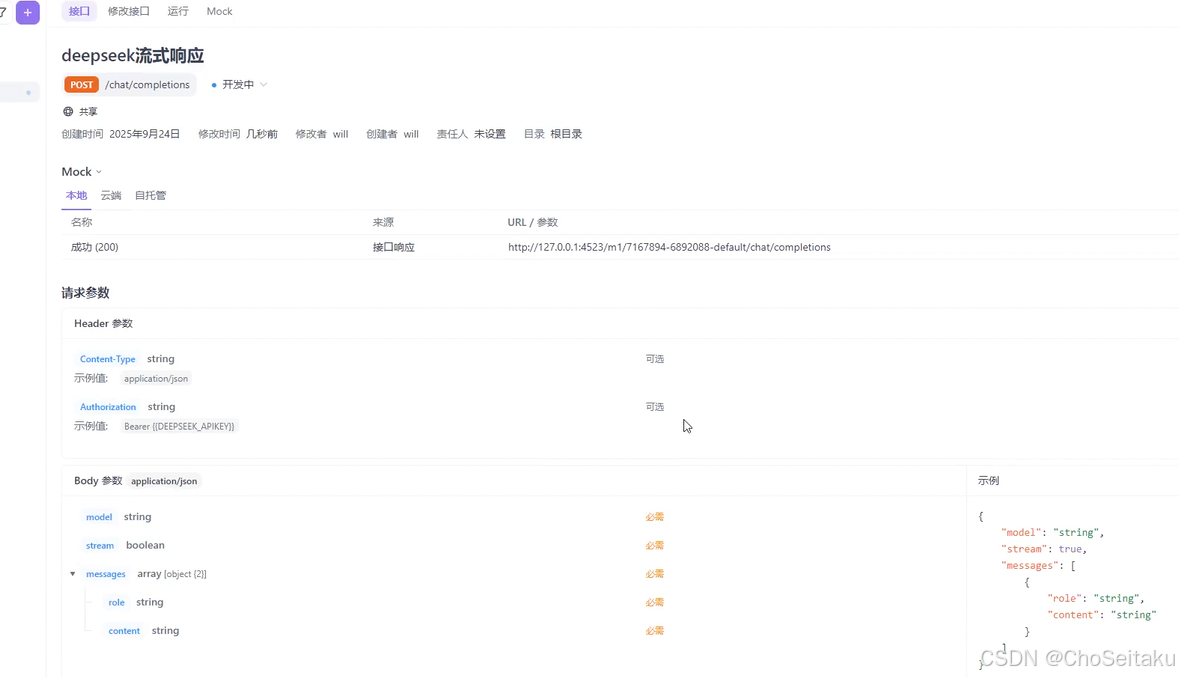This screenshot has height=678, width=1179.
Task: Click the model body parameter
Action: click(99, 517)
